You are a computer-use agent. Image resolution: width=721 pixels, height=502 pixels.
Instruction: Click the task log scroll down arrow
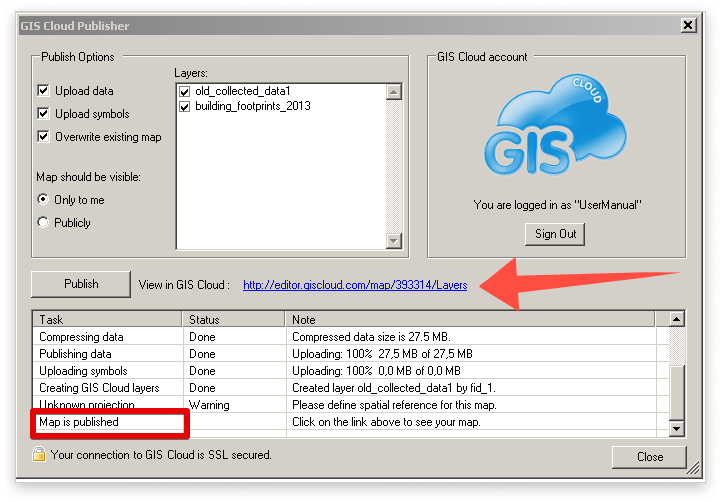pos(676,428)
